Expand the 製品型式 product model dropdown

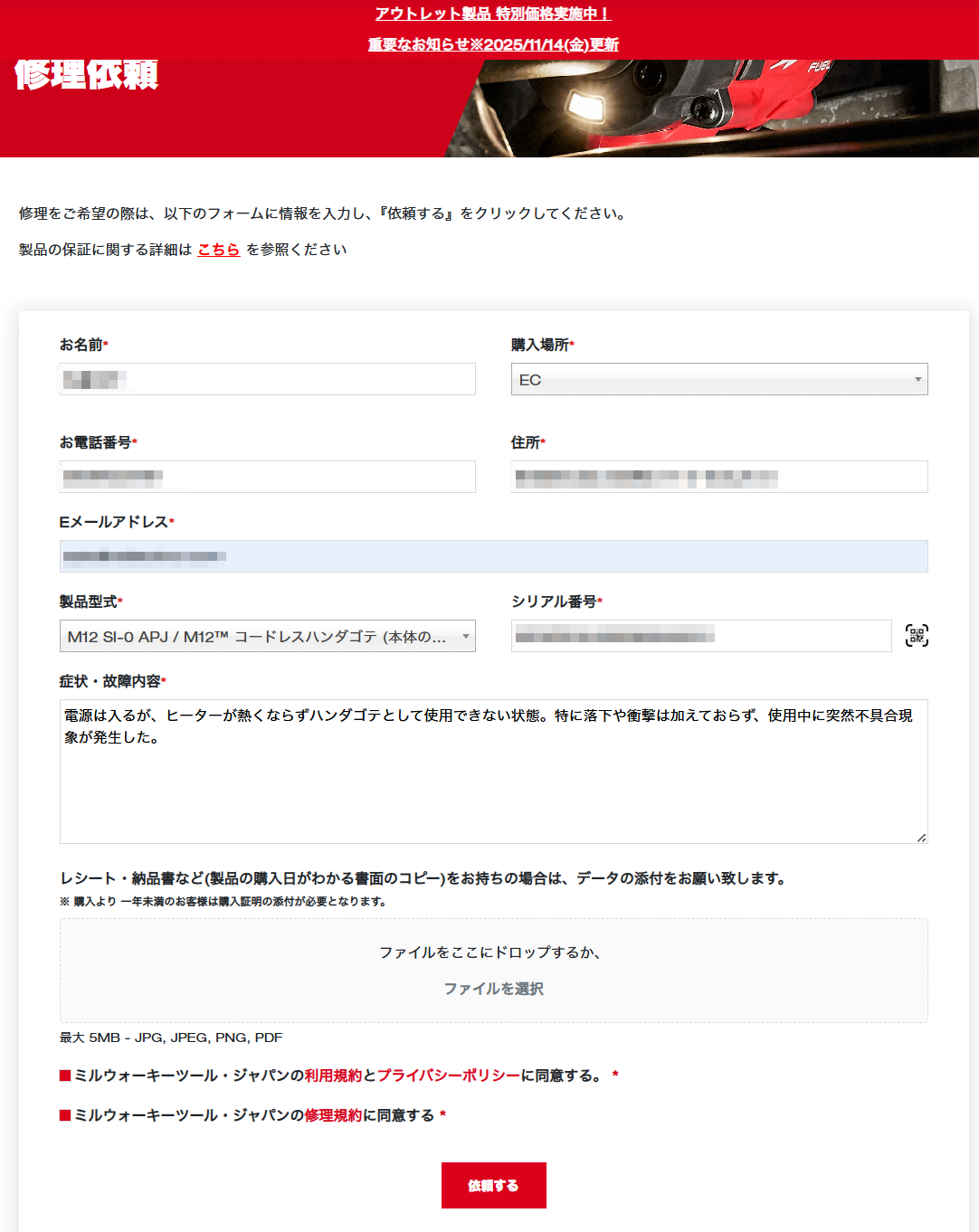pos(267,637)
